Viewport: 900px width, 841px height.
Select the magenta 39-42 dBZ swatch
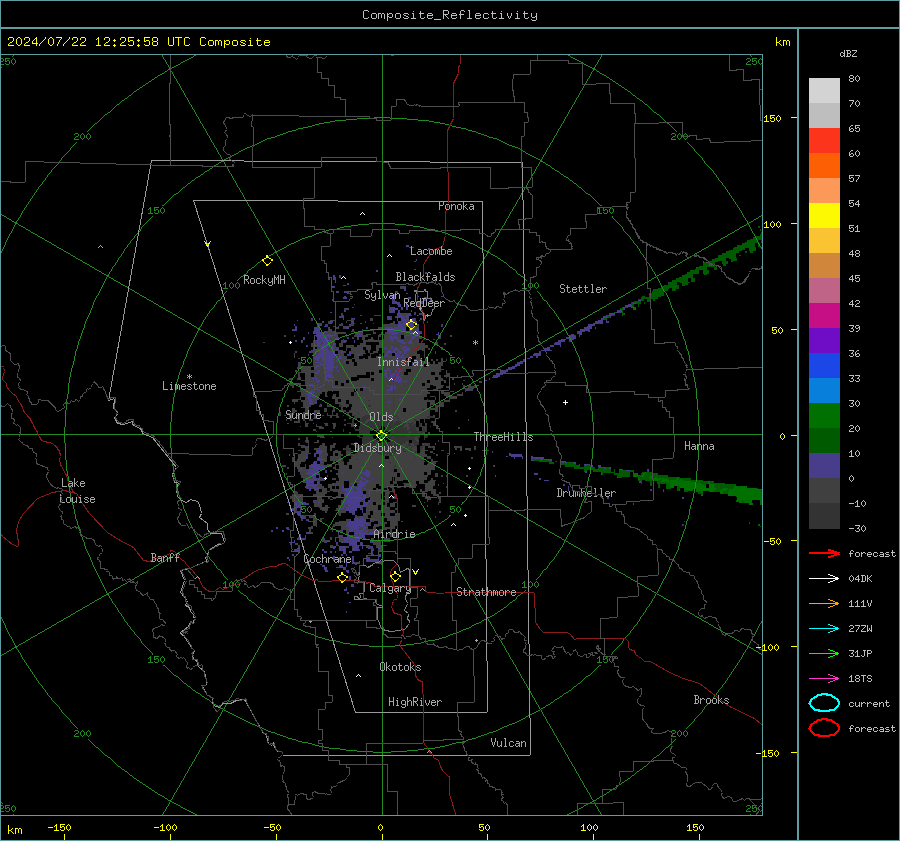(824, 316)
